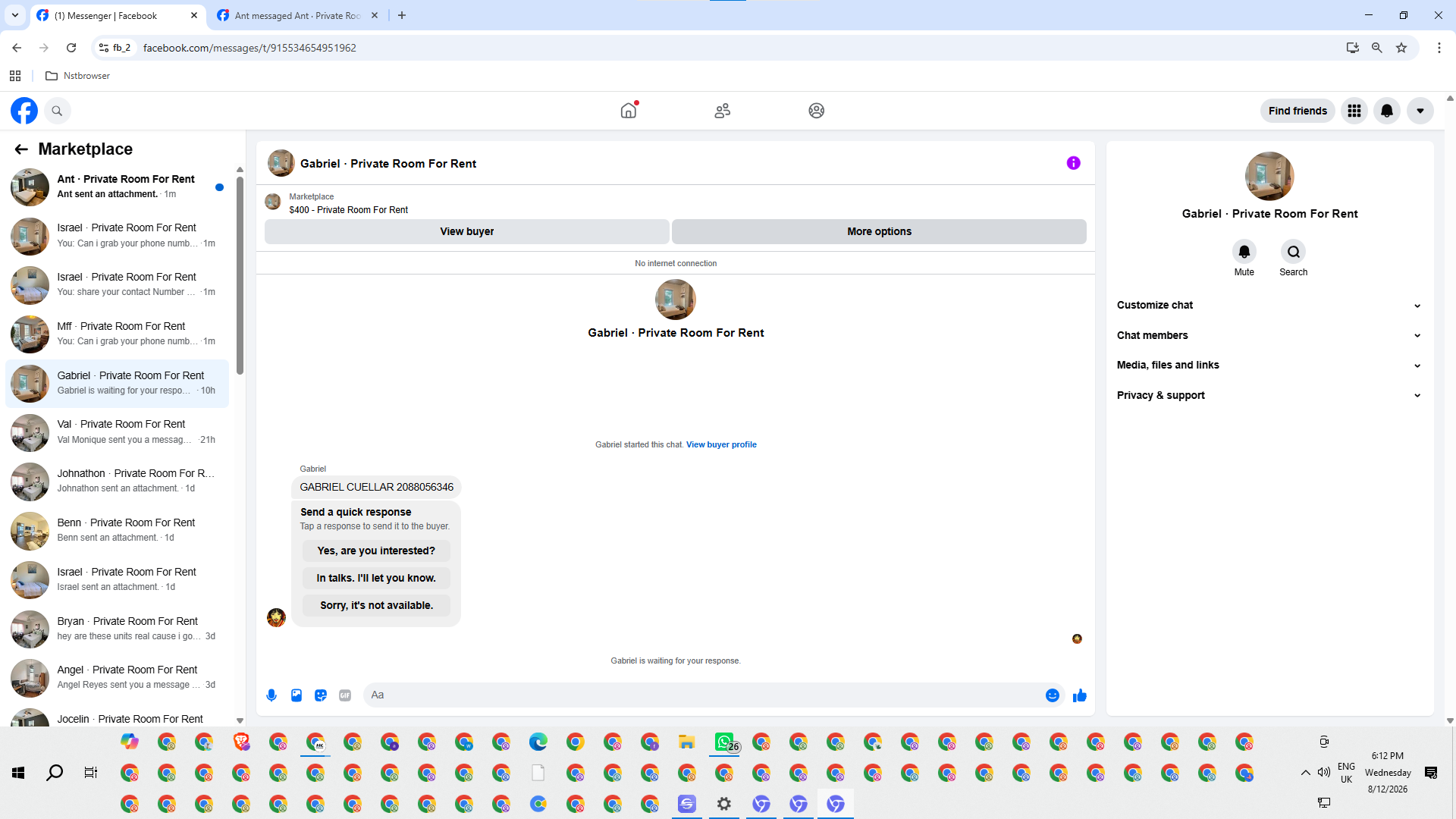This screenshot has width=1456, height=819.
Task: Open the Benn Private Room For Rent chat
Action: [118, 530]
